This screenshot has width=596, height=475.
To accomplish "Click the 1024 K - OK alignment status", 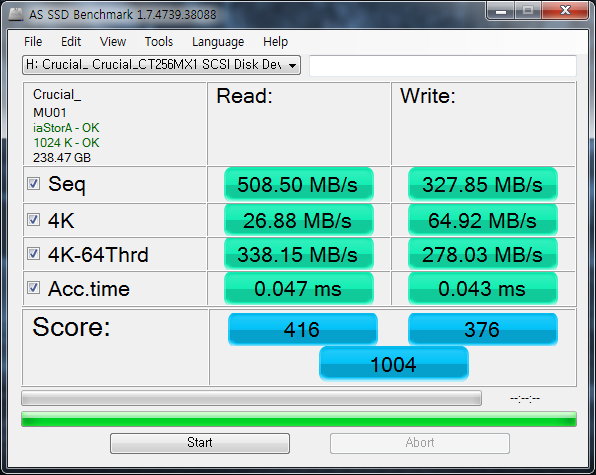I will point(66,143).
